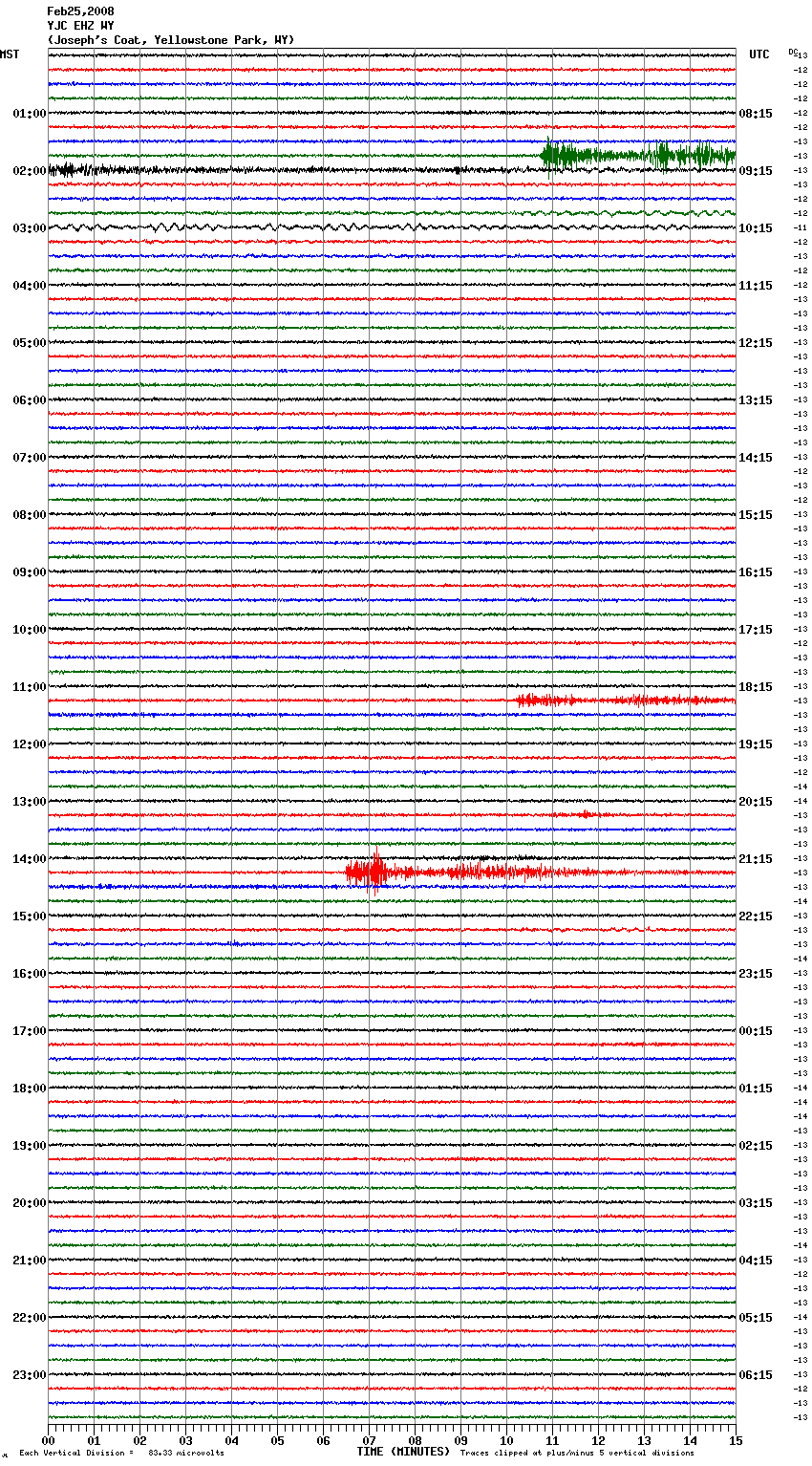
Task: Select the 18:00 MST time label
Action: click(30, 1089)
